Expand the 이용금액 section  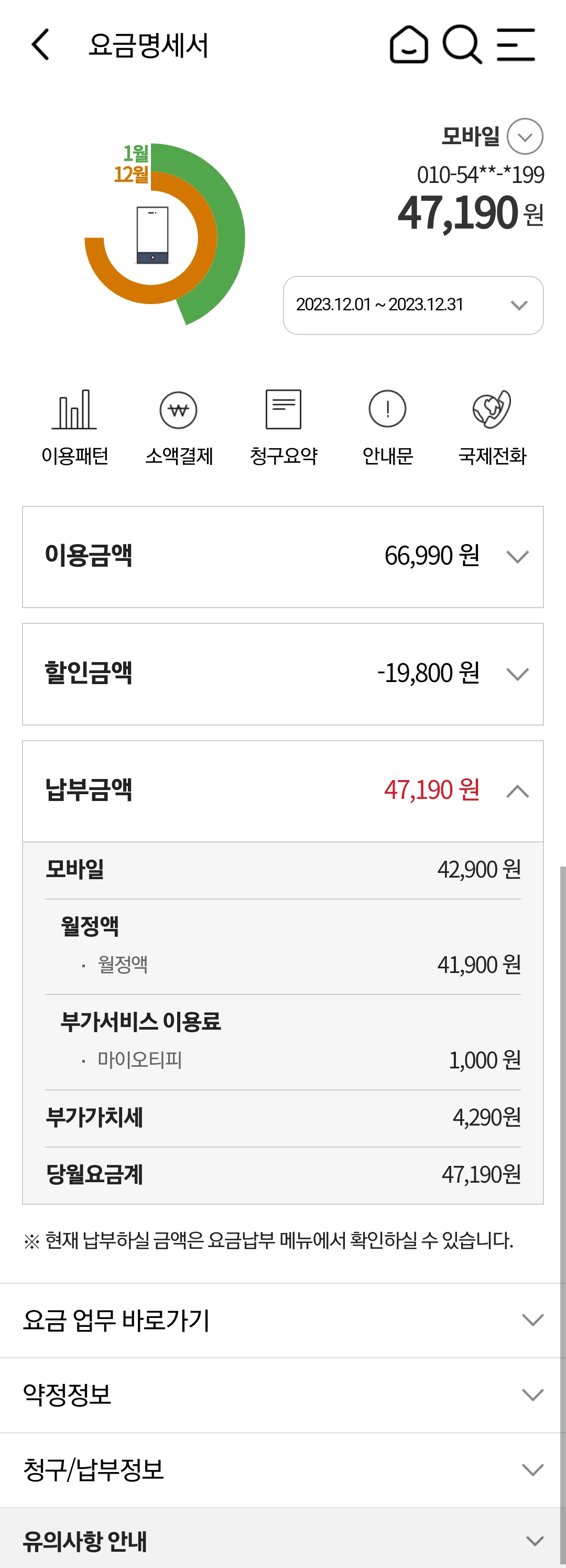click(x=517, y=556)
